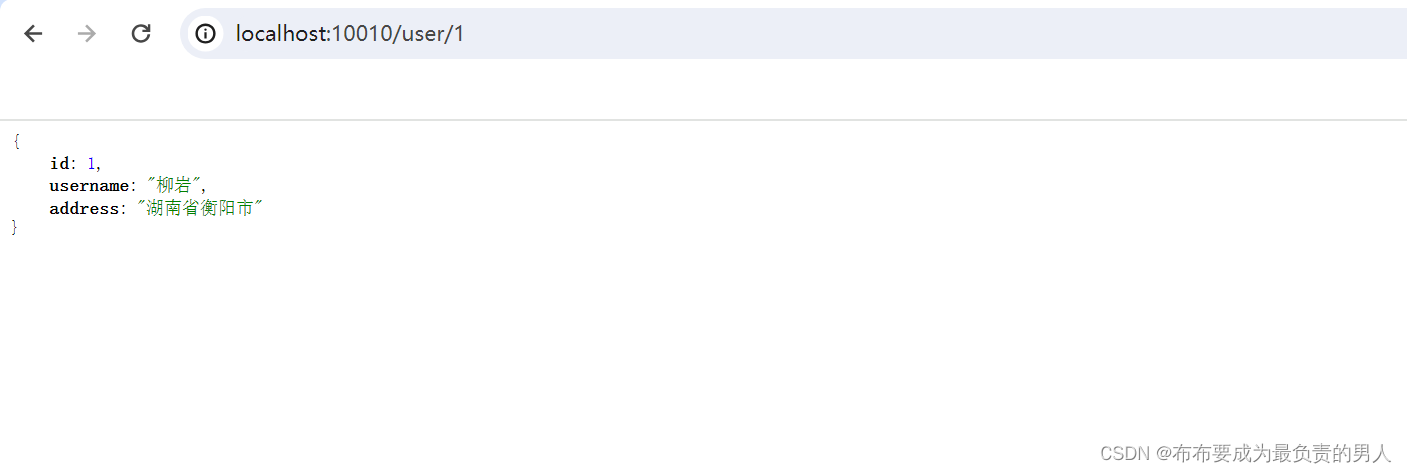Focus the localhost:10010/user/1 address bar
Image resolution: width=1407 pixels, height=473 pixels.
[x=793, y=34]
